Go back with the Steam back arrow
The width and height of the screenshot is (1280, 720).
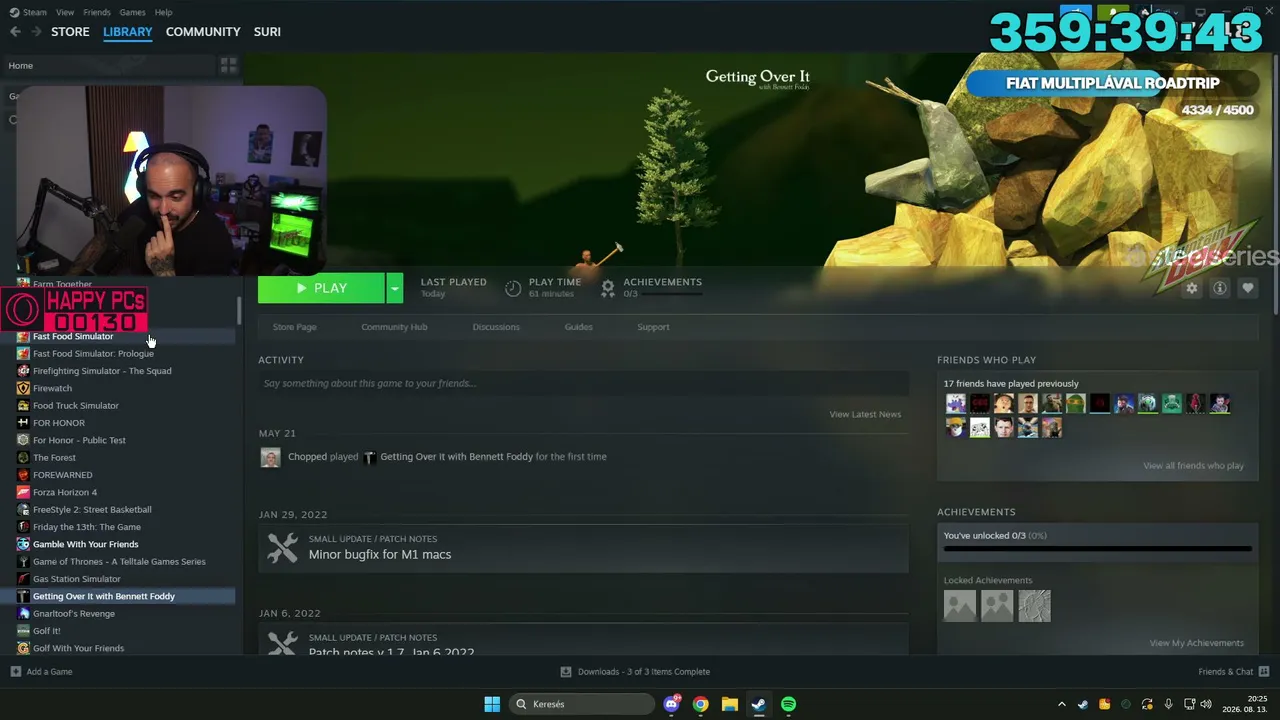[15, 32]
